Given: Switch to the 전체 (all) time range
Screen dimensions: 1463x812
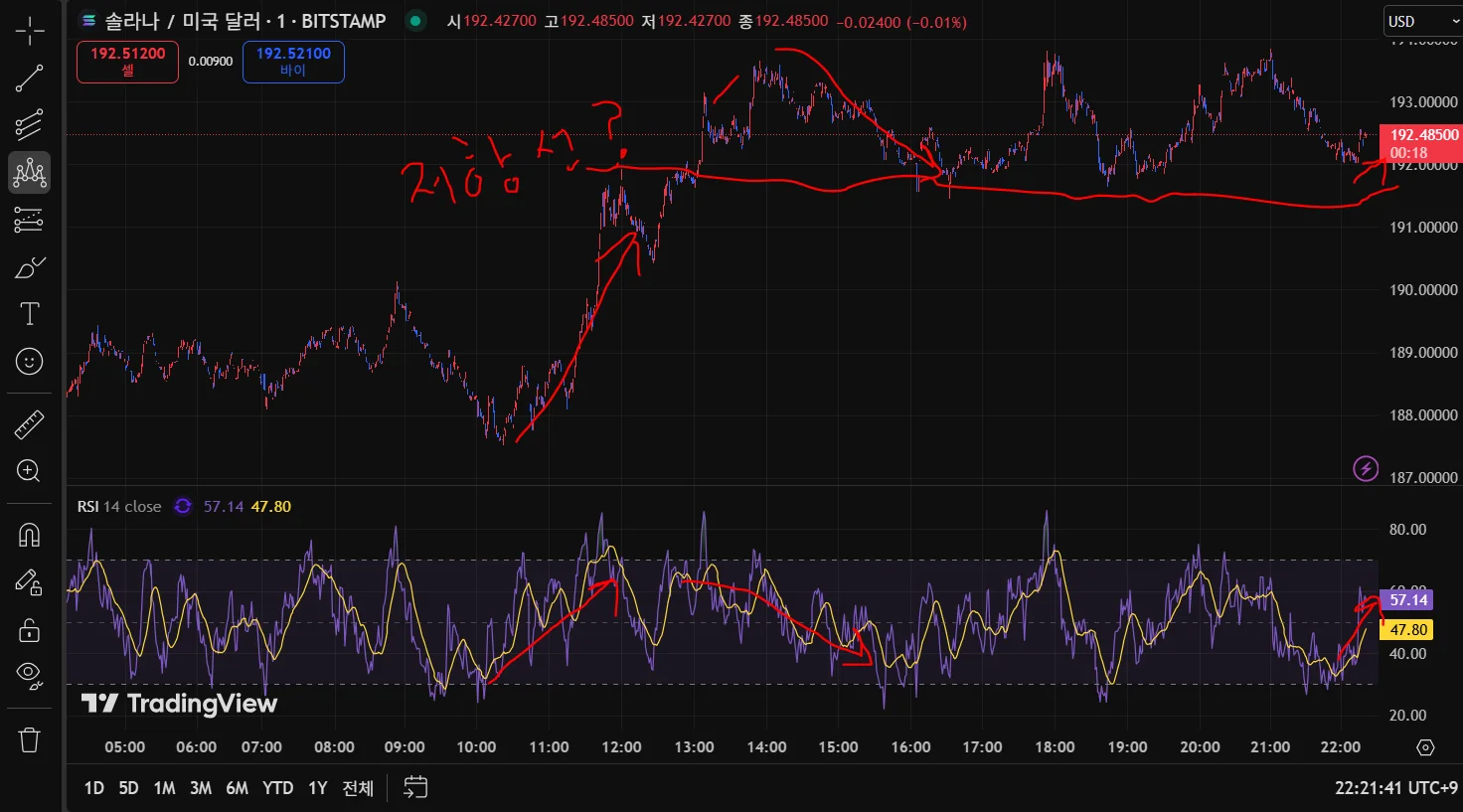Looking at the screenshot, I should (358, 788).
